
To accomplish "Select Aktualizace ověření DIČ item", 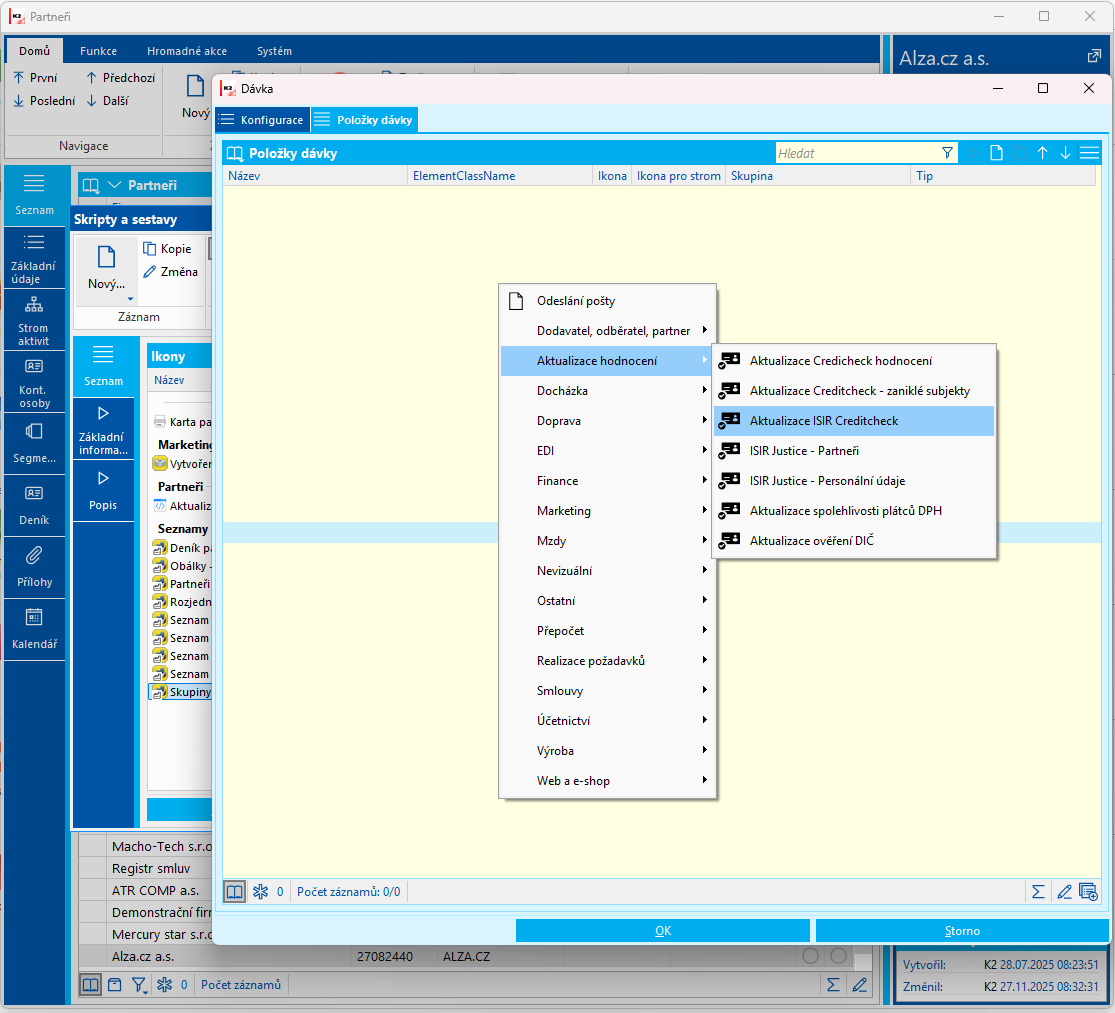I will pos(853,540).
